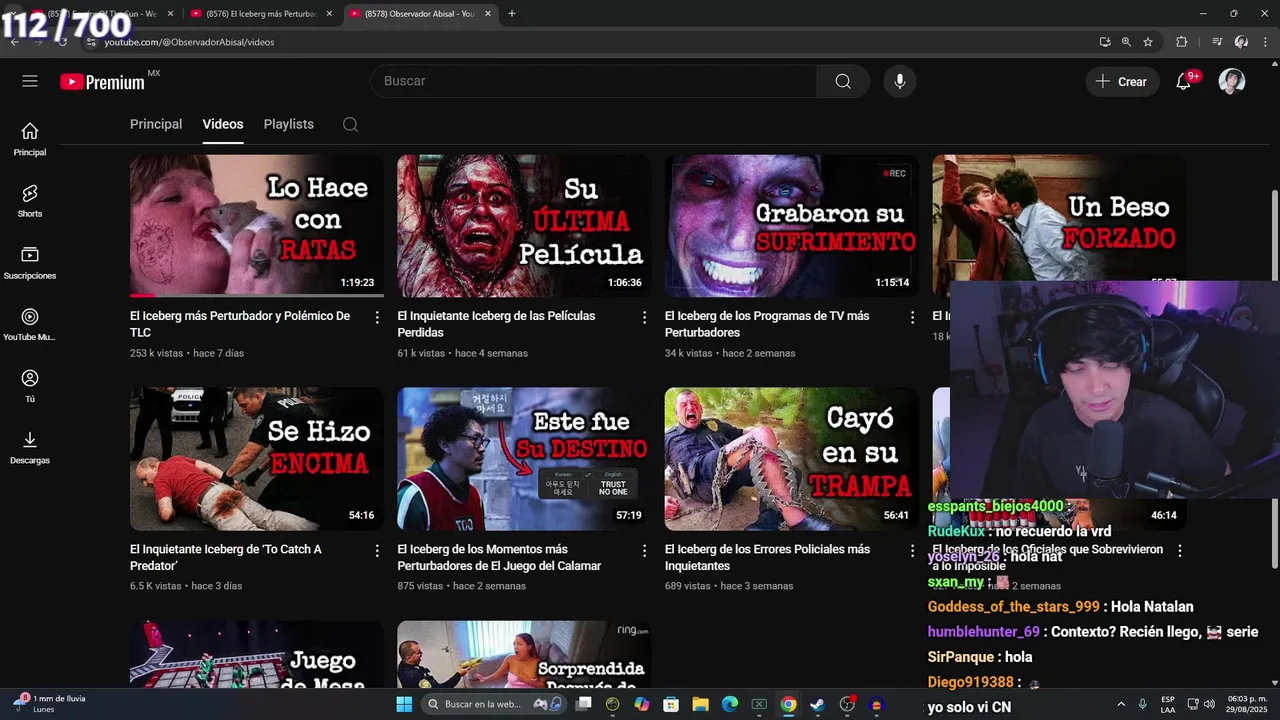Open a new browser tab
The width and height of the screenshot is (1280, 720).
coord(512,14)
